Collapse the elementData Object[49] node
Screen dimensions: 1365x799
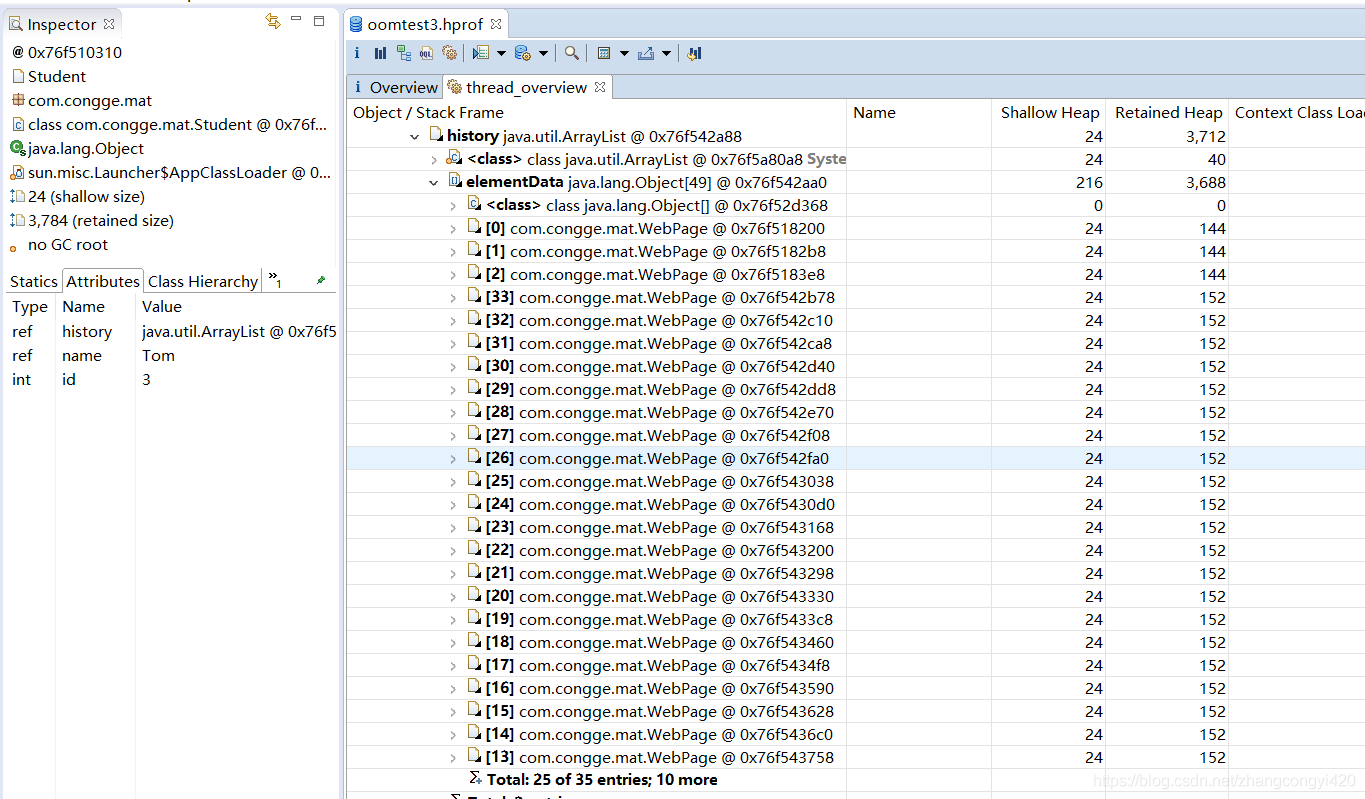point(433,183)
